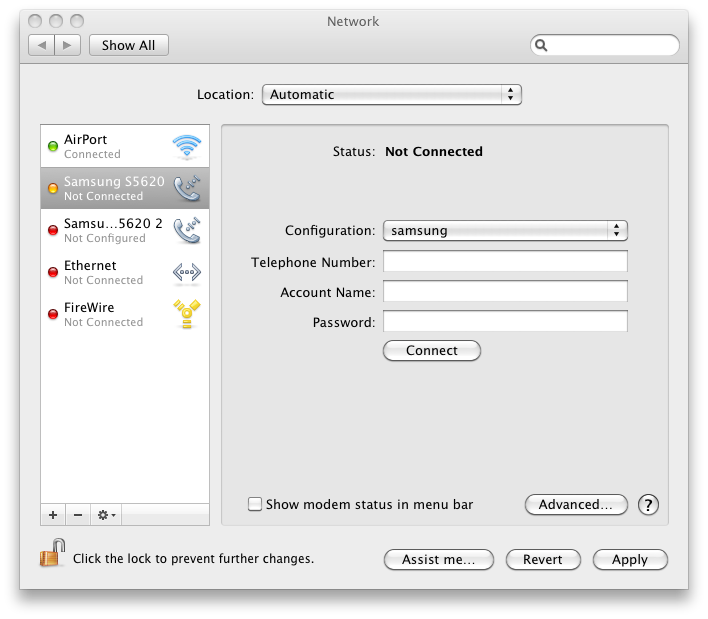Click the Show All button
This screenshot has width=708, height=619.
tap(129, 45)
